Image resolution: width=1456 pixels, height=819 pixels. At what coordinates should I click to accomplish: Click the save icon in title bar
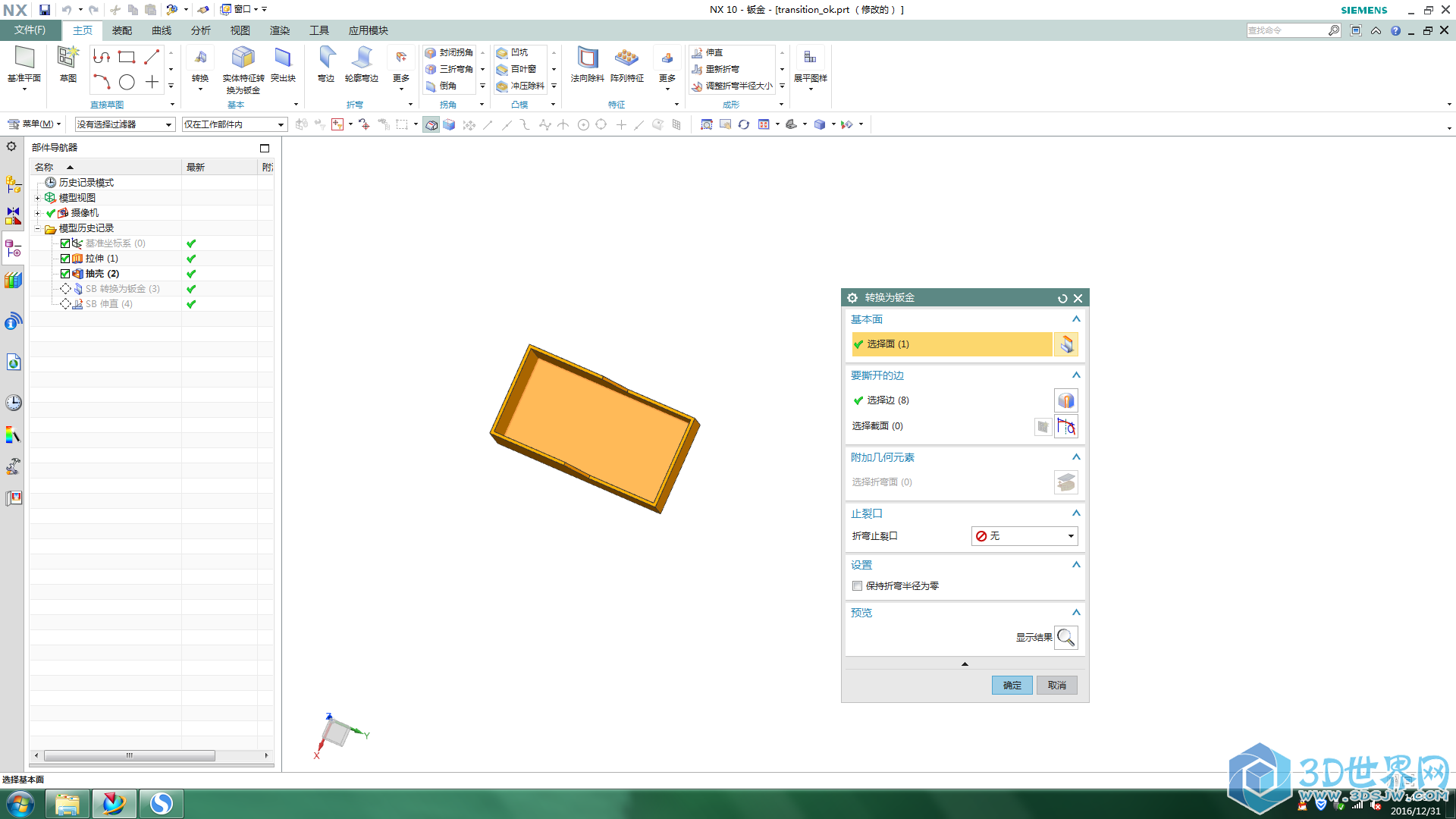[x=45, y=10]
